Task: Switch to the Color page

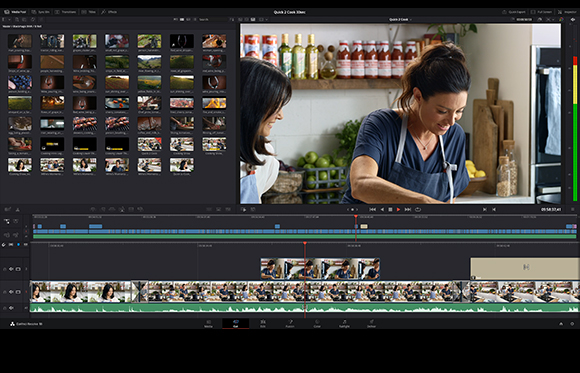Action: [317, 323]
